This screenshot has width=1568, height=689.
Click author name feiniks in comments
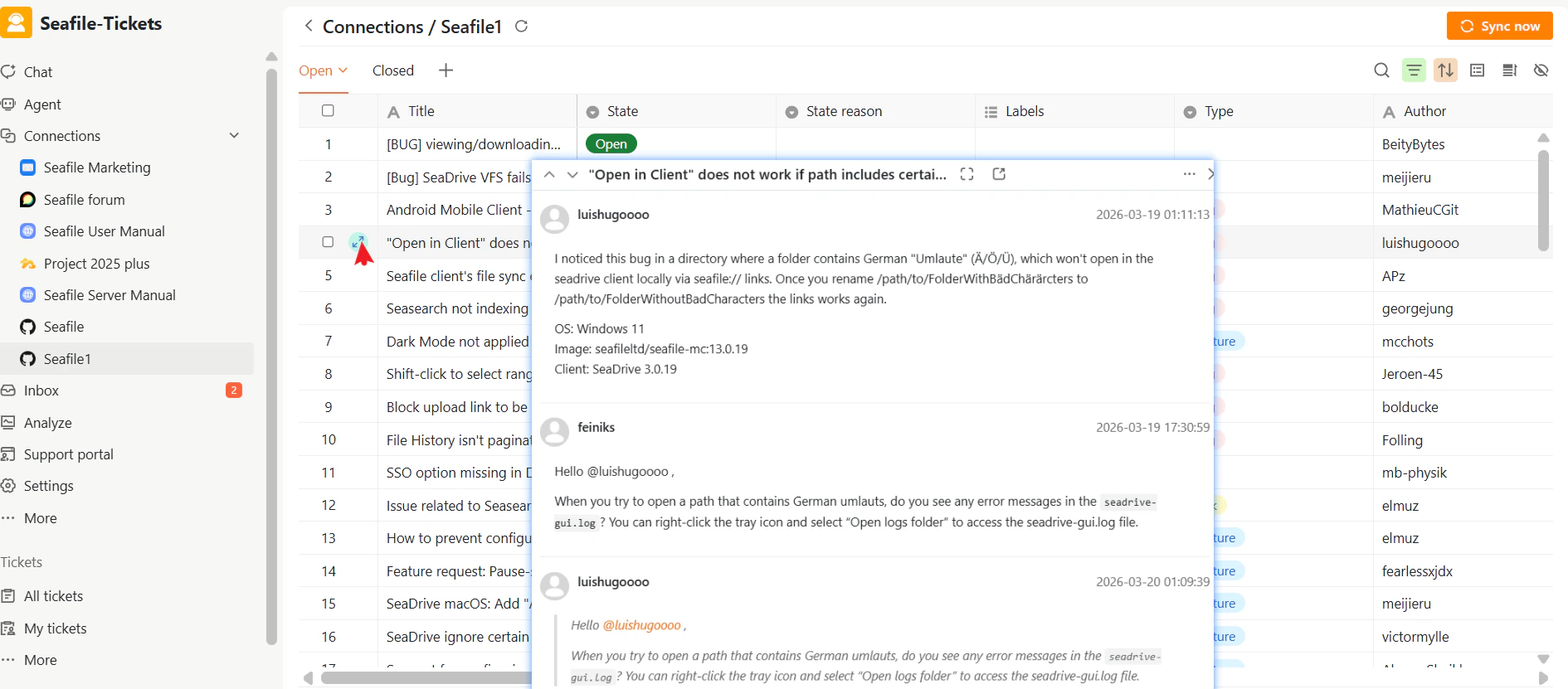[x=597, y=427]
